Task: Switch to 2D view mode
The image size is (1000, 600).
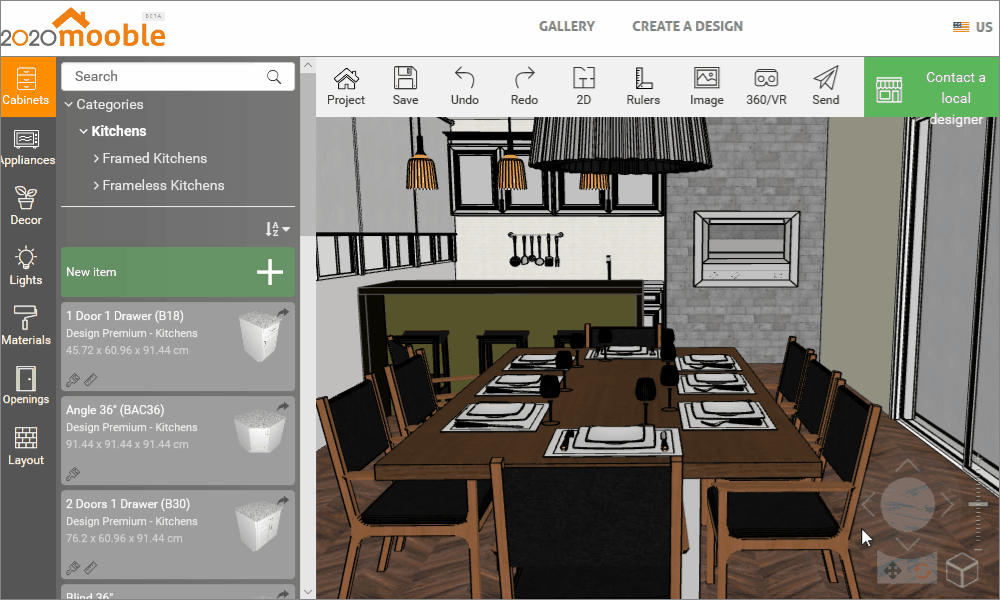Action: [584, 87]
